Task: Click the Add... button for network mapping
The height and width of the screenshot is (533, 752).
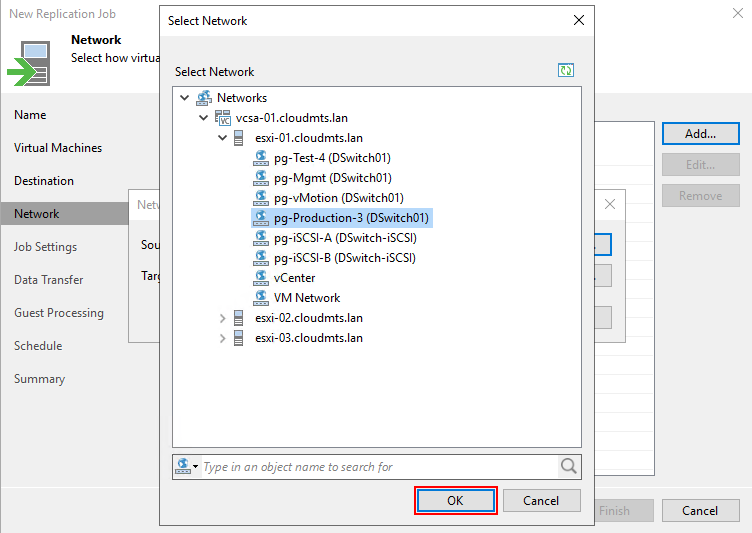Action: point(700,134)
